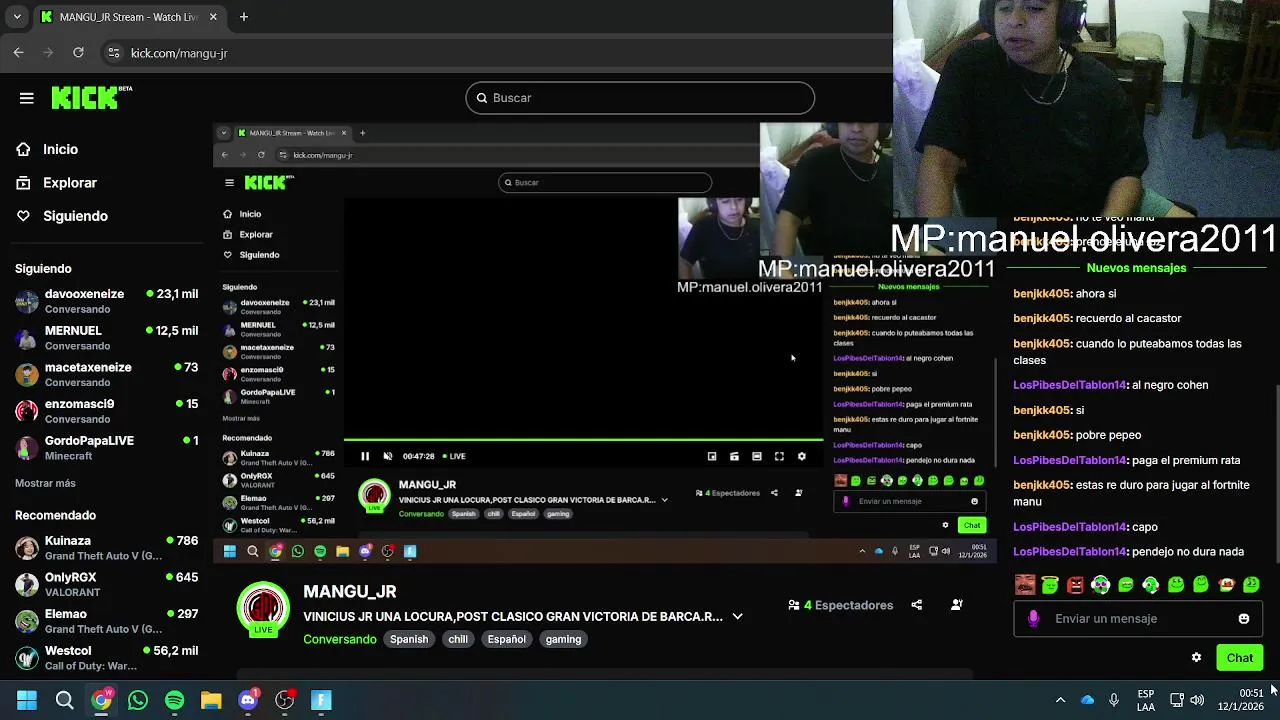1280x720 pixels.
Task: Open OBS Studio from taskbar
Action: coord(285,700)
